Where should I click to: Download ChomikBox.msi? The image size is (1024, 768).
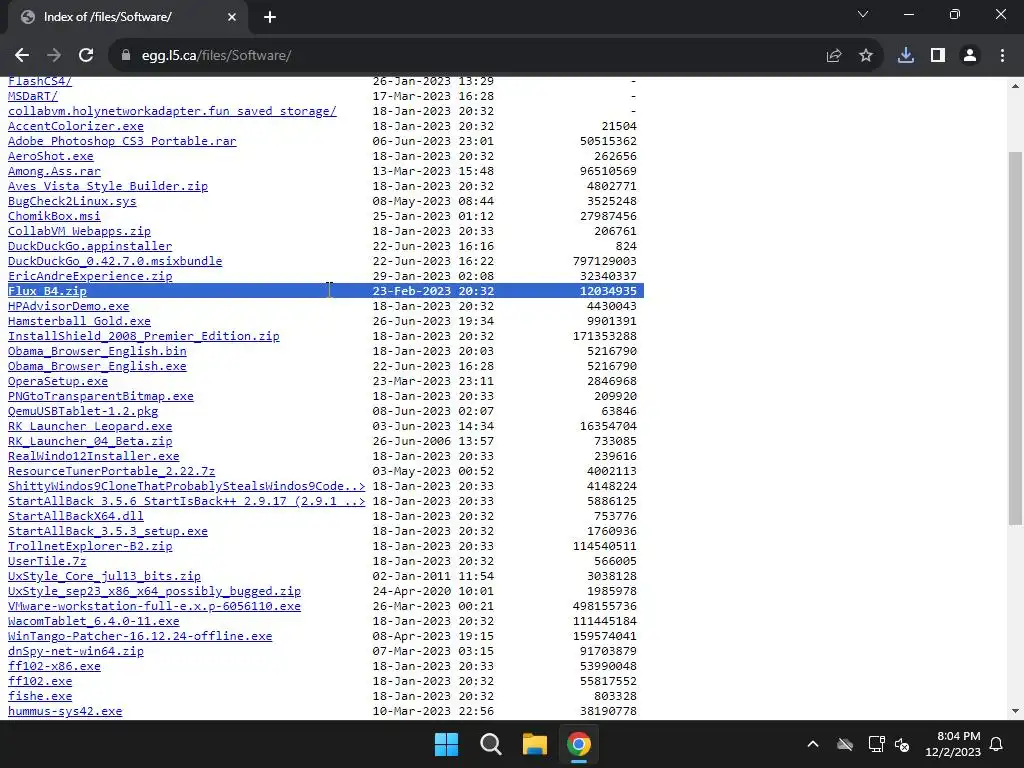[54, 216]
